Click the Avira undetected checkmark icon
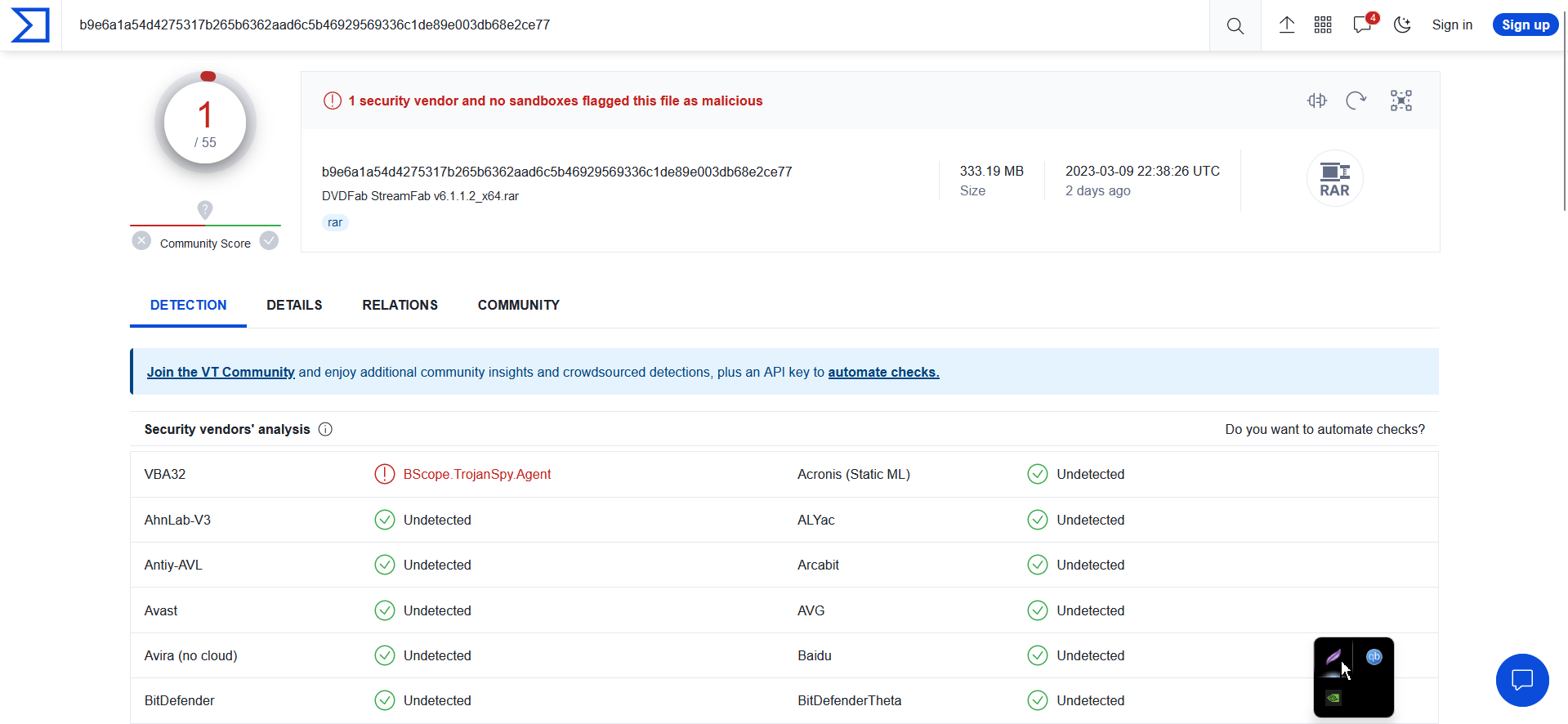The height and width of the screenshot is (724, 1568). click(385, 655)
